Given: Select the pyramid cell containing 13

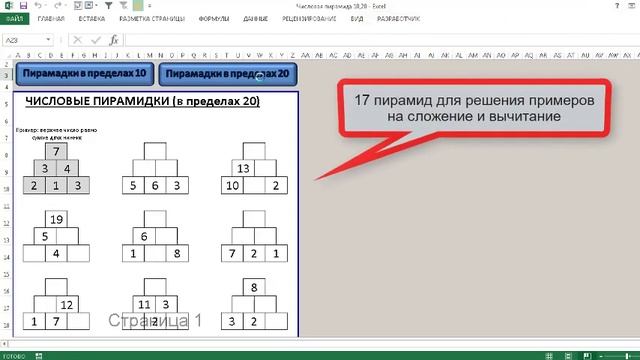Looking at the screenshot, I should click(243, 168).
